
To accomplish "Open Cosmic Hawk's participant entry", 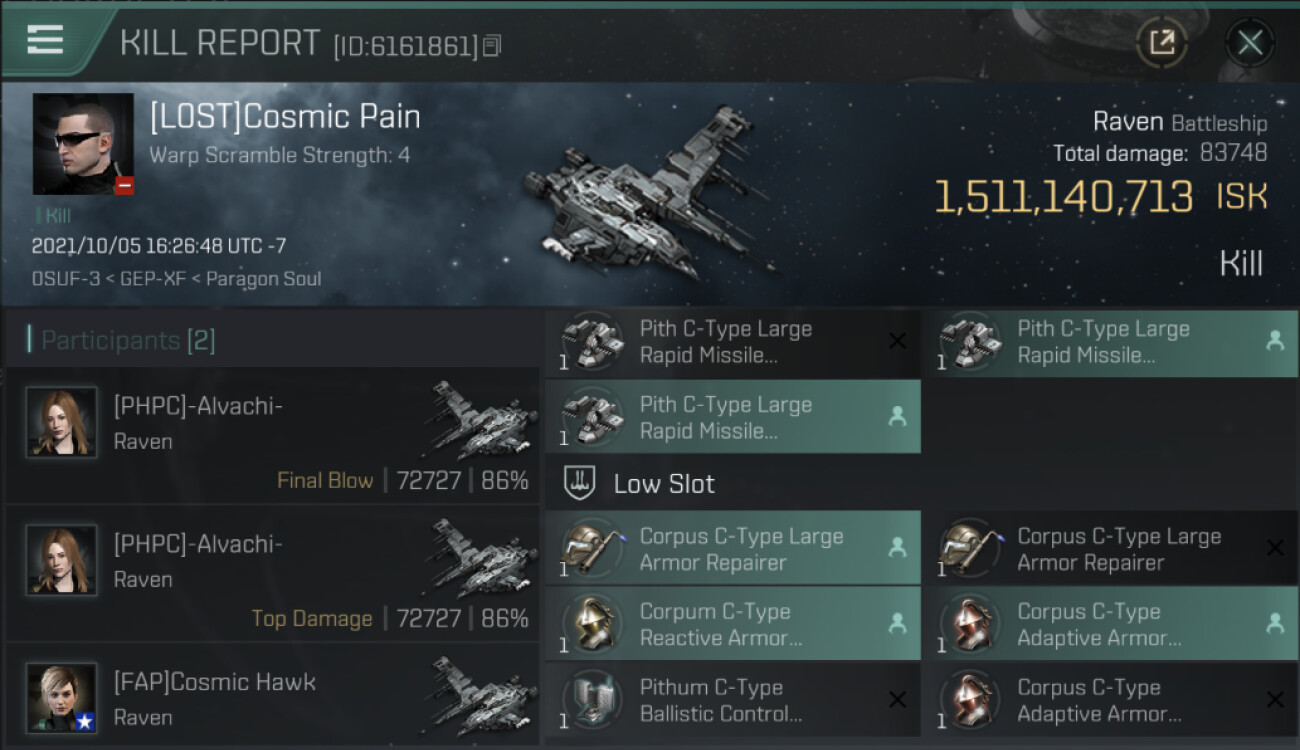I will (272, 699).
